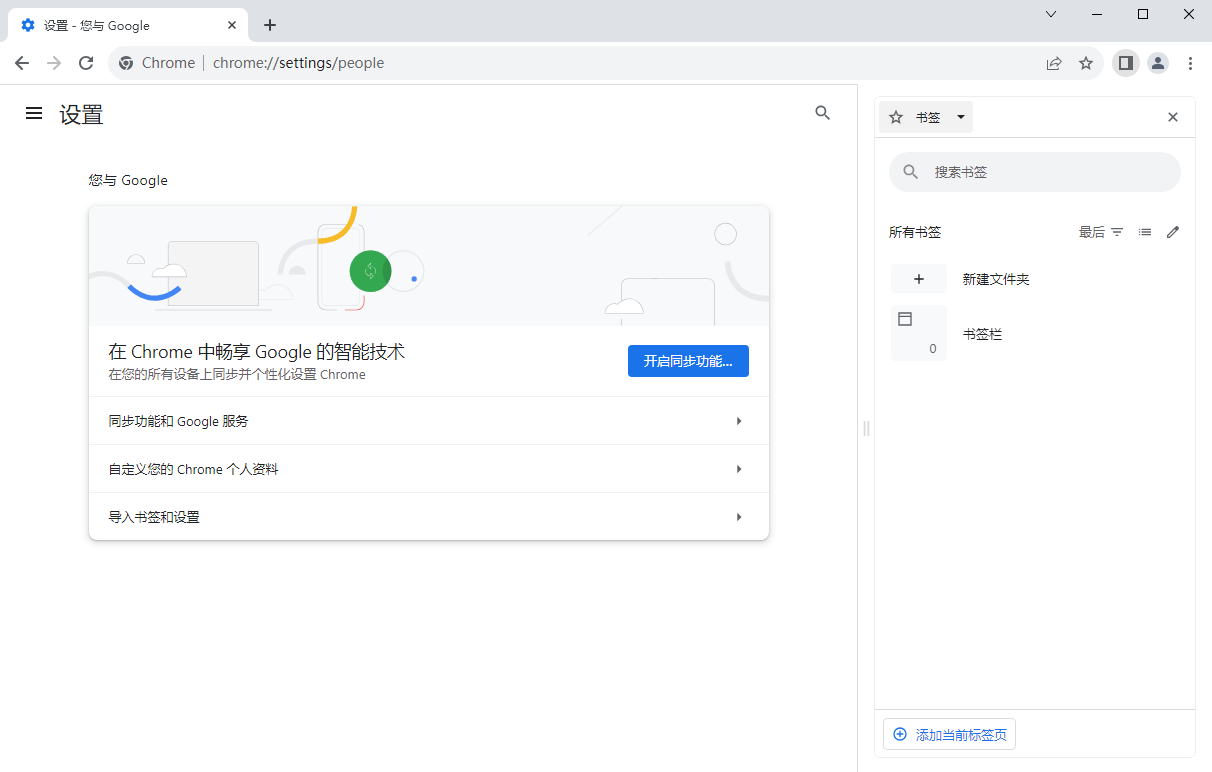Open the 最后 sort dropdown
This screenshot has height=772, width=1212.
[x=1101, y=232]
